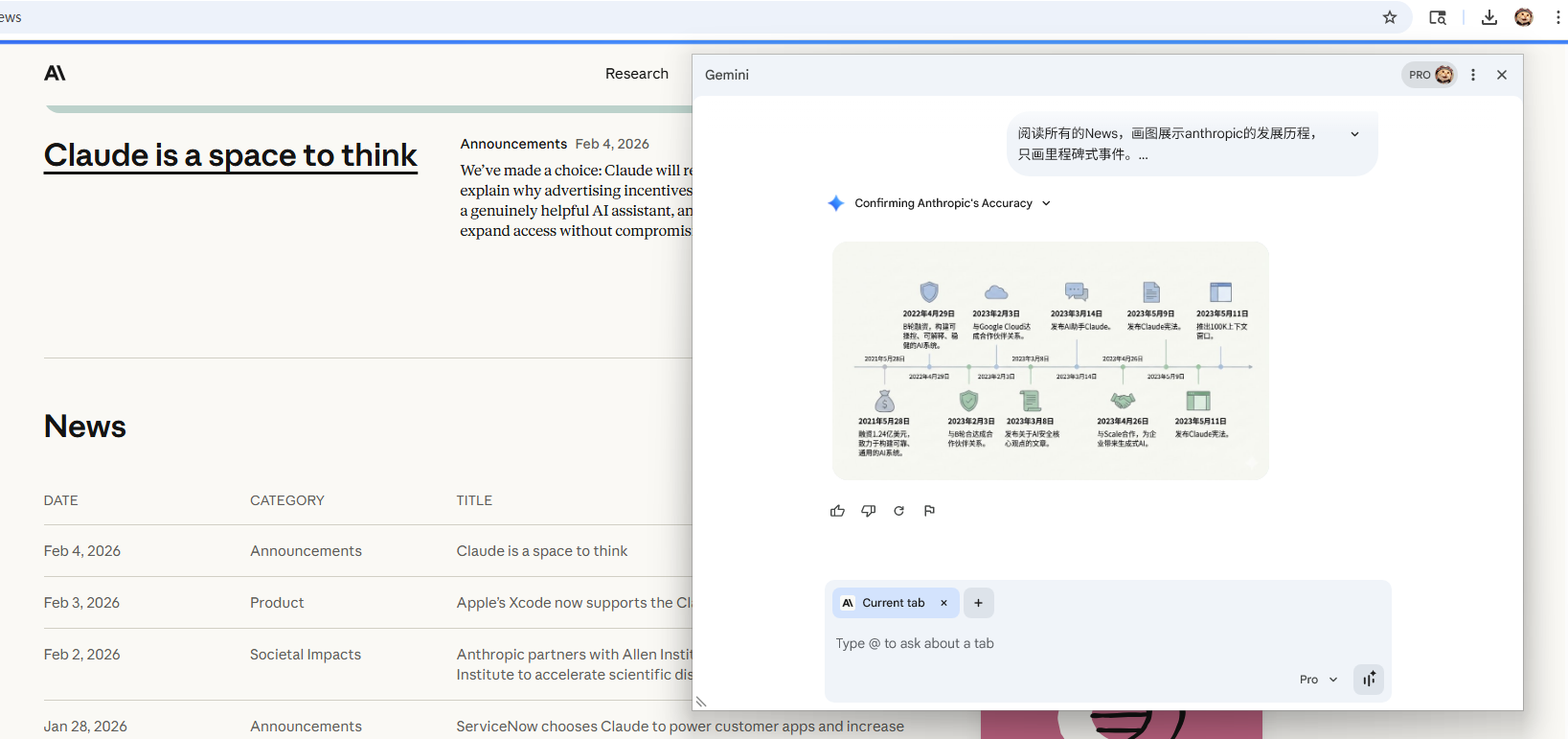Open Apple's Xcode now supports news article

574,603
